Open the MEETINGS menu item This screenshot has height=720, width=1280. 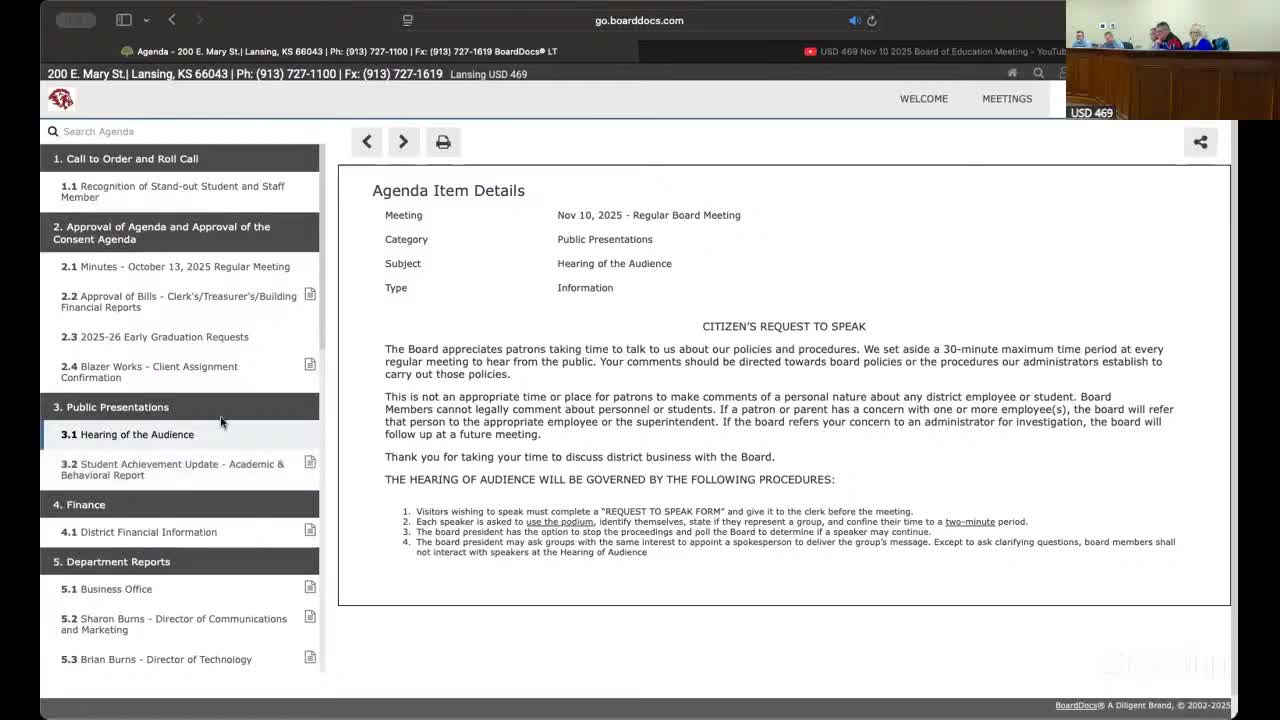pyautogui.click(x=1007, y=98)
